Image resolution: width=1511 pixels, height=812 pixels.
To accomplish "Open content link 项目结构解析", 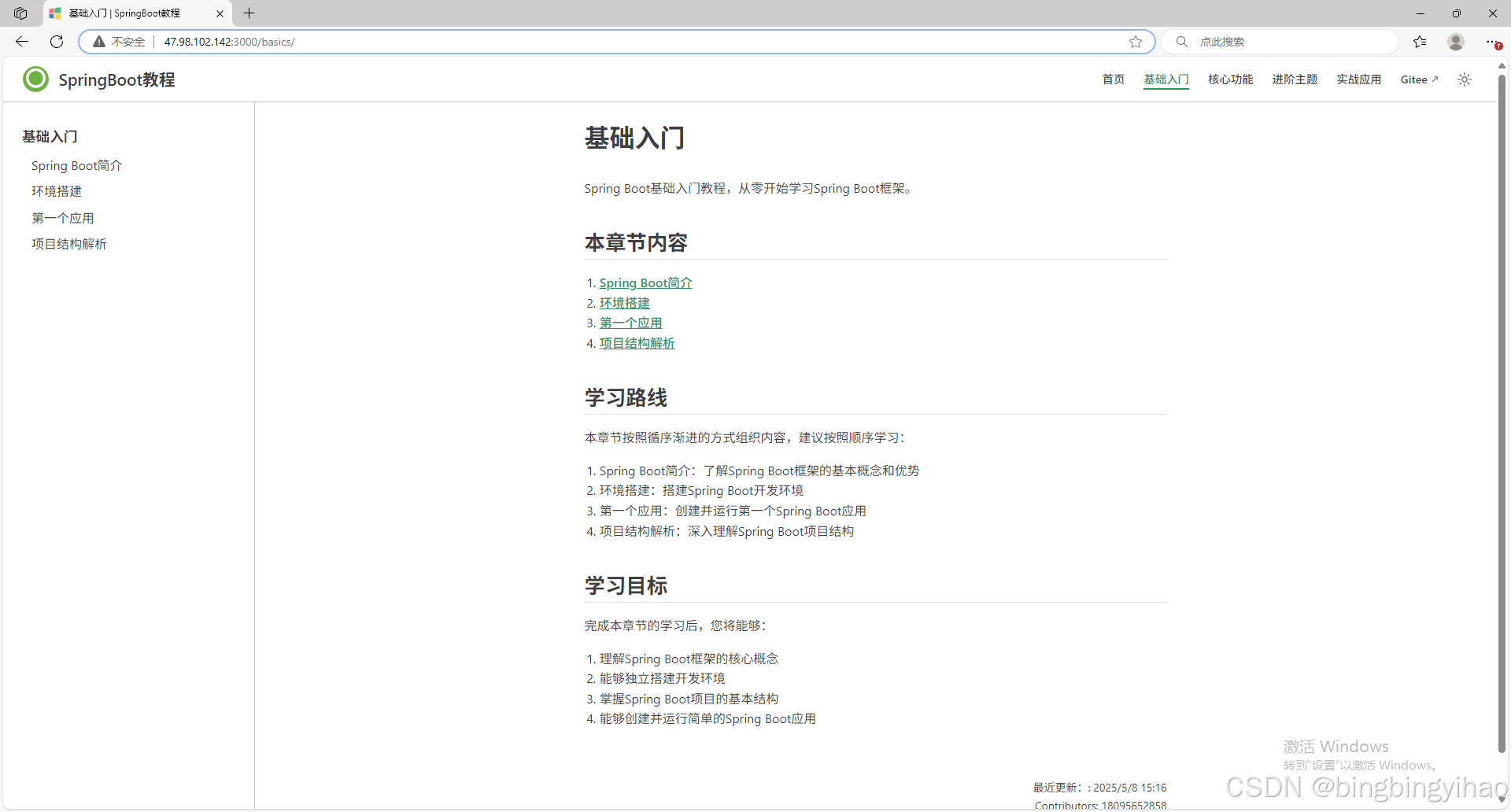I will (637, 343).
